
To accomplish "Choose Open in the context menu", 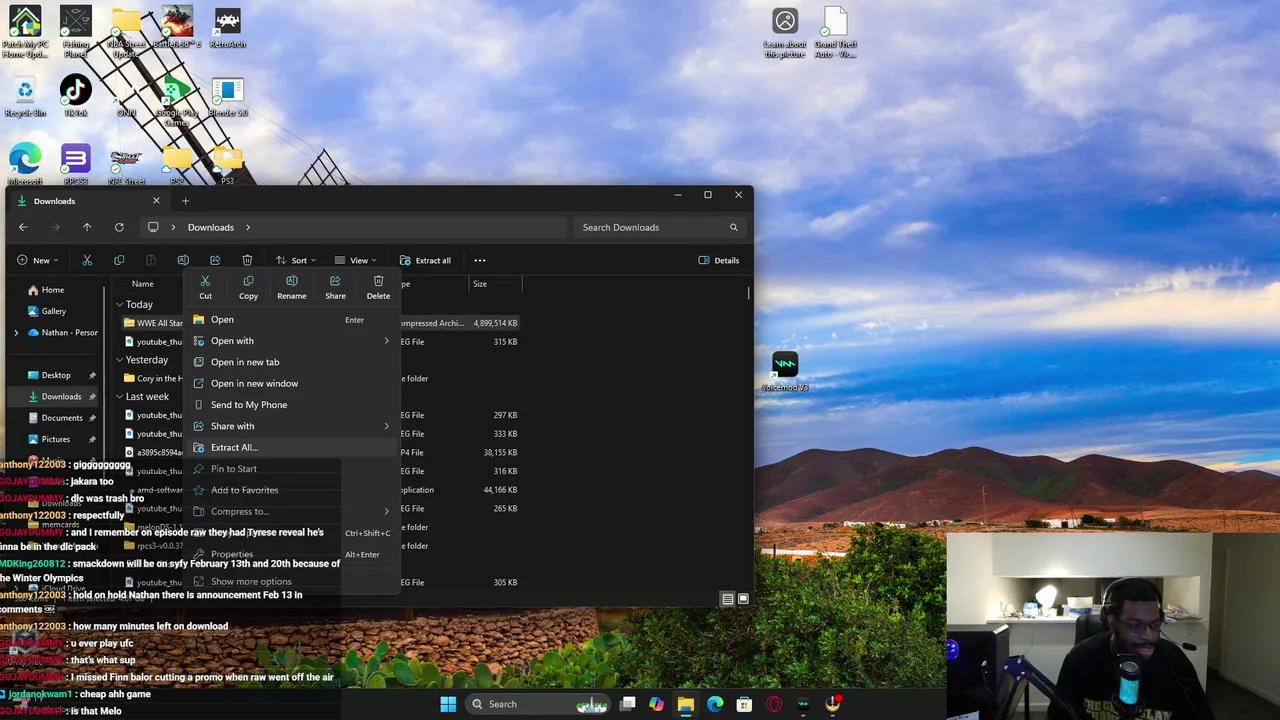I will [292, 320].
